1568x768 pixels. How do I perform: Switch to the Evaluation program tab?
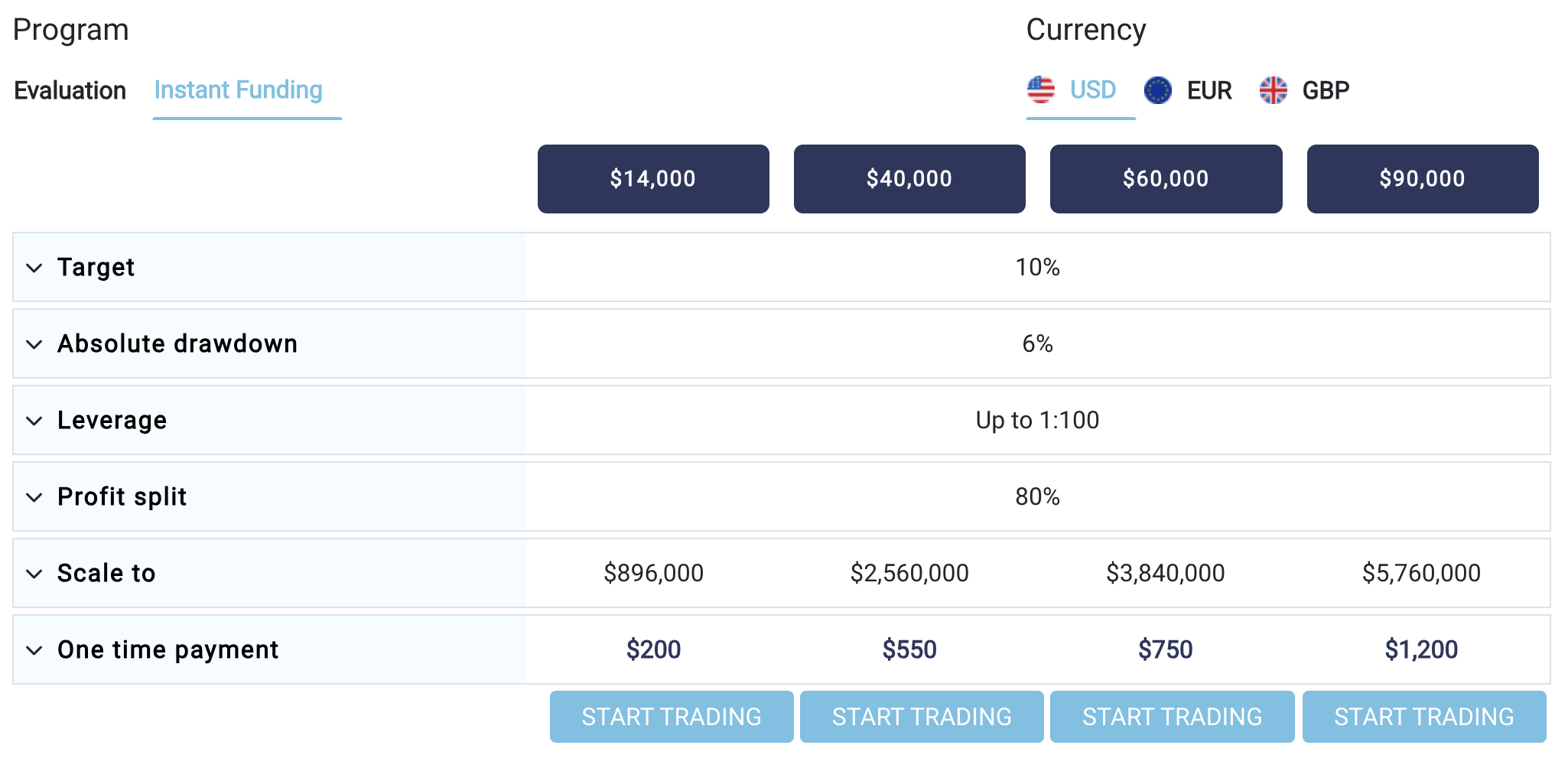[70, 90]
